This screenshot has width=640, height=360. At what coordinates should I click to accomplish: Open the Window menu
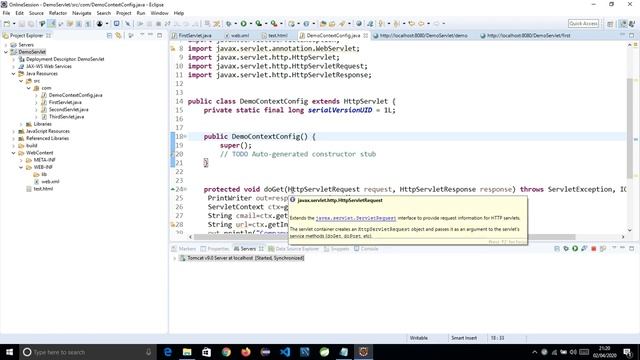159,13
